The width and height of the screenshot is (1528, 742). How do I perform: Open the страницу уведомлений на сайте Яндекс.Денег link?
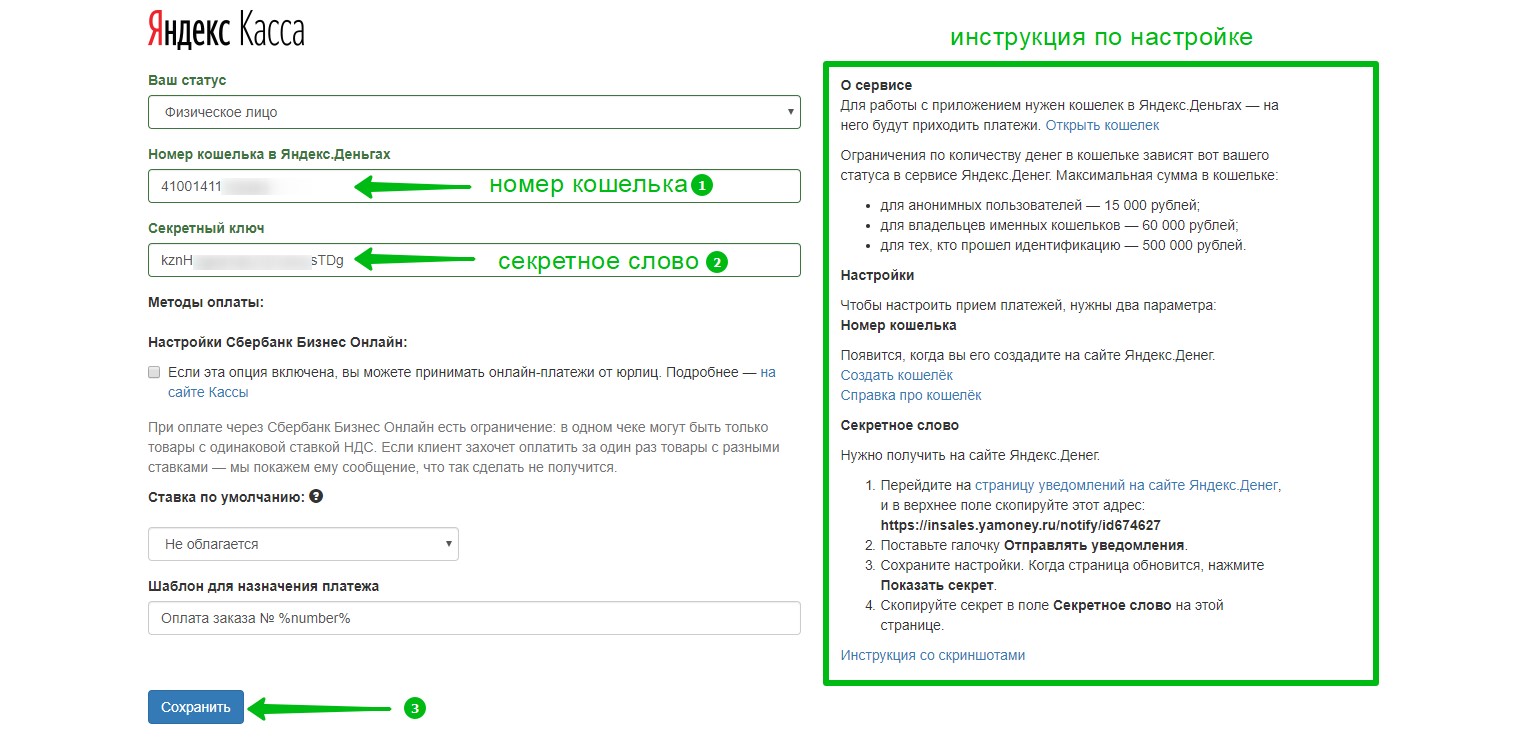(1126, 485)
